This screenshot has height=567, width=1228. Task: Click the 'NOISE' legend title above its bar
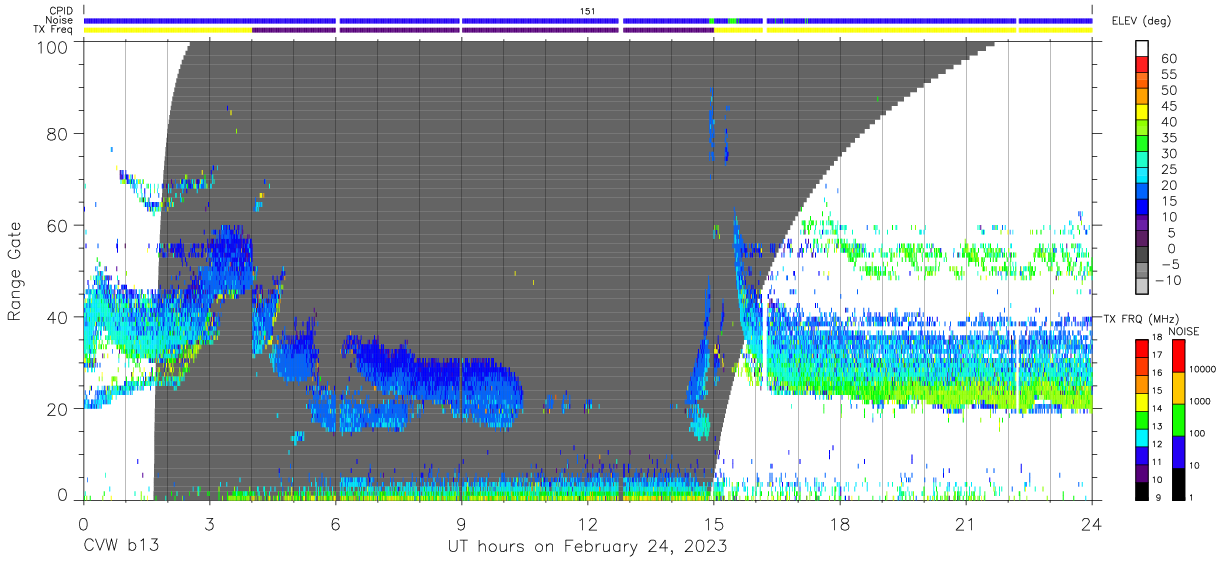click(1184, 331)
